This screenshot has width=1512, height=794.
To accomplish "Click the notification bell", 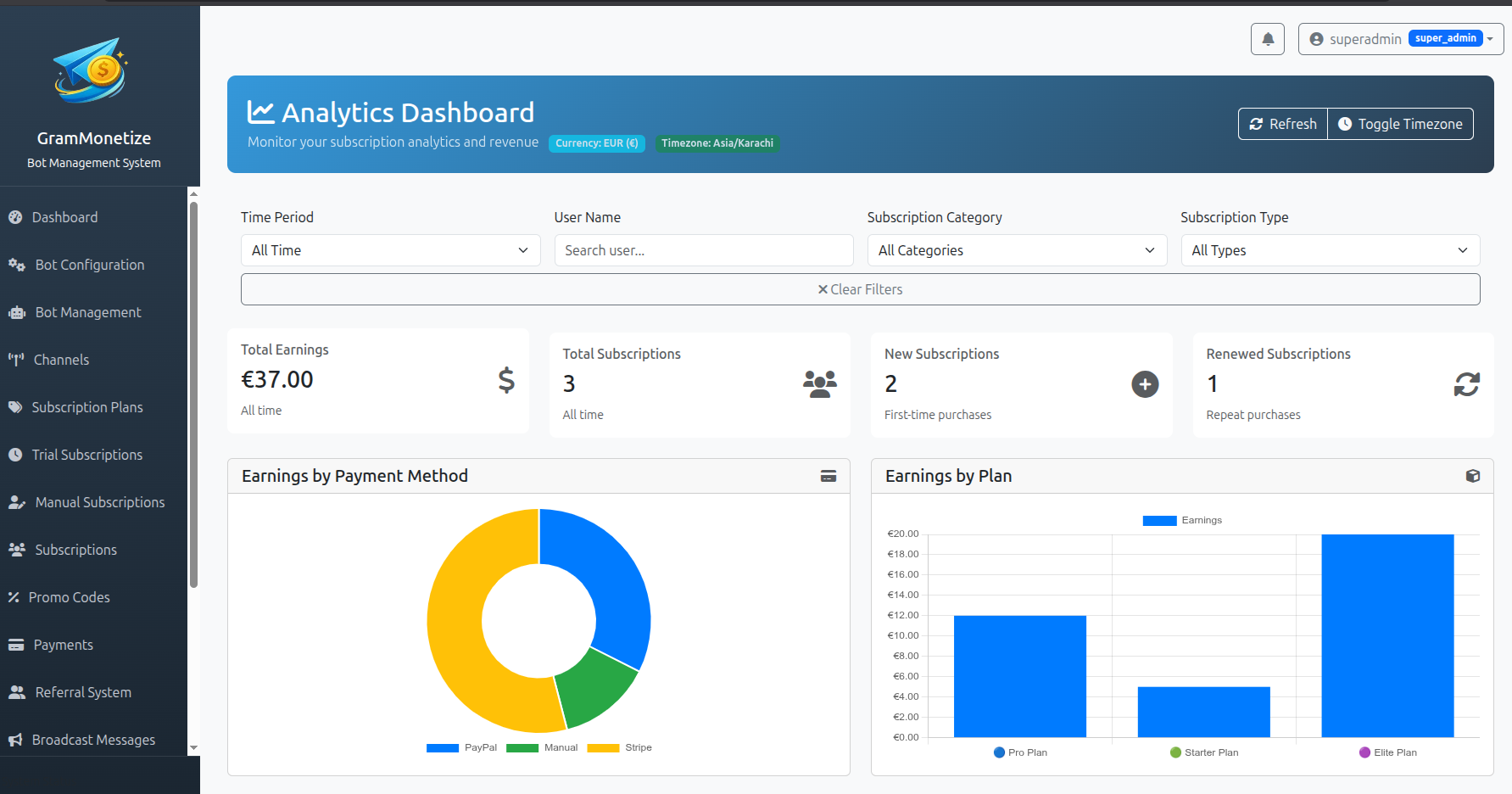I will click(x=1268, y=38).
